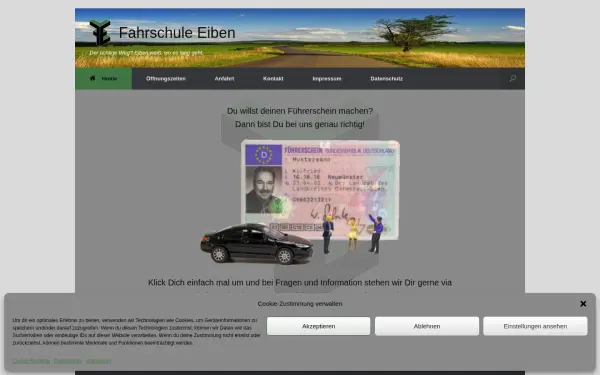Click the 'Dann bist Du bei uns genau richtig!' text
Viewport: 600px width, 375px height.
pos(300,124)
